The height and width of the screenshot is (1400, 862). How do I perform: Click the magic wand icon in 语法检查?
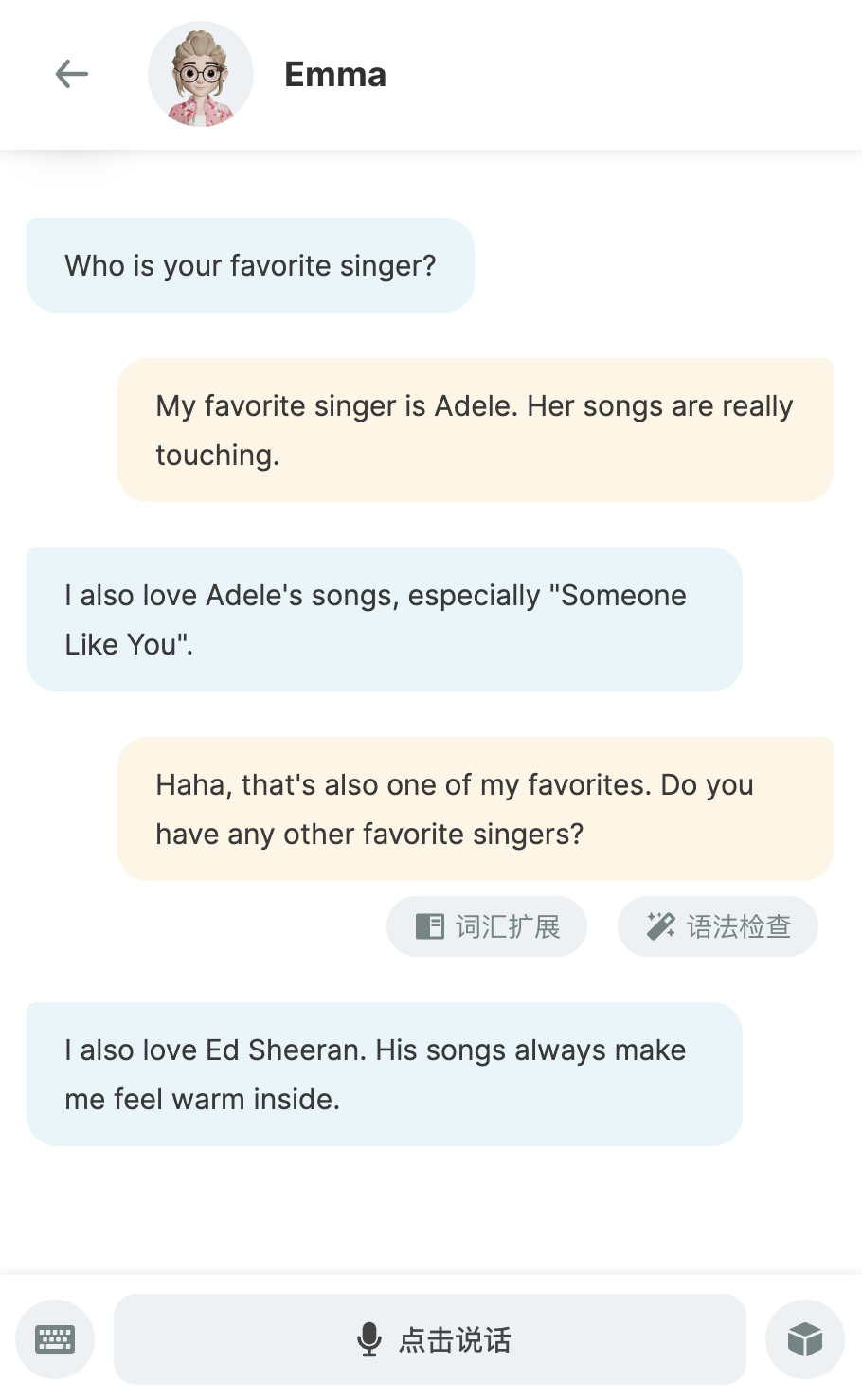click(x=660, y=926)
